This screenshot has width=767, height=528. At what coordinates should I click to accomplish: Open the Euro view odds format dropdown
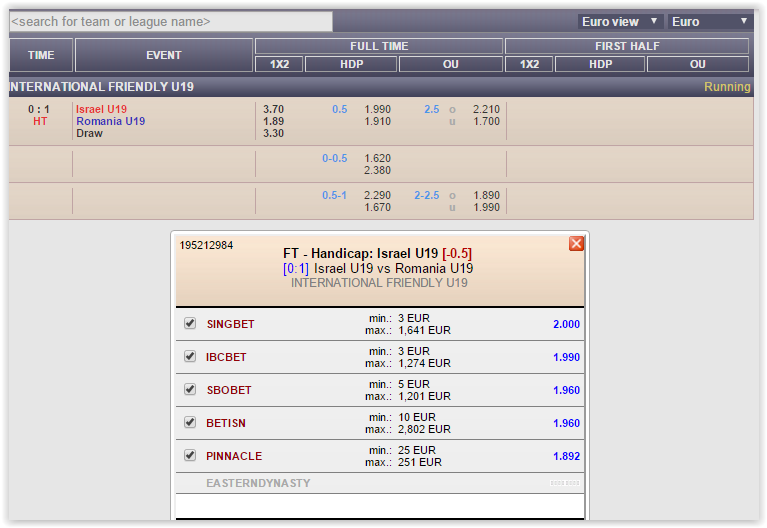tap(620, 22)
